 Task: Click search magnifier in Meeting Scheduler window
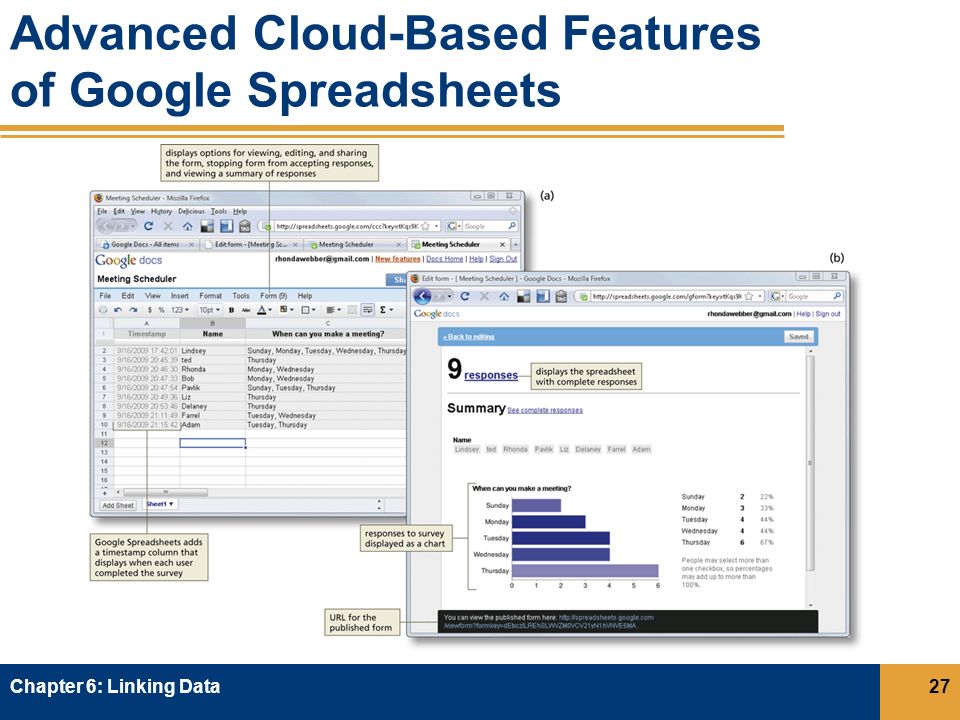coord(512,226)
